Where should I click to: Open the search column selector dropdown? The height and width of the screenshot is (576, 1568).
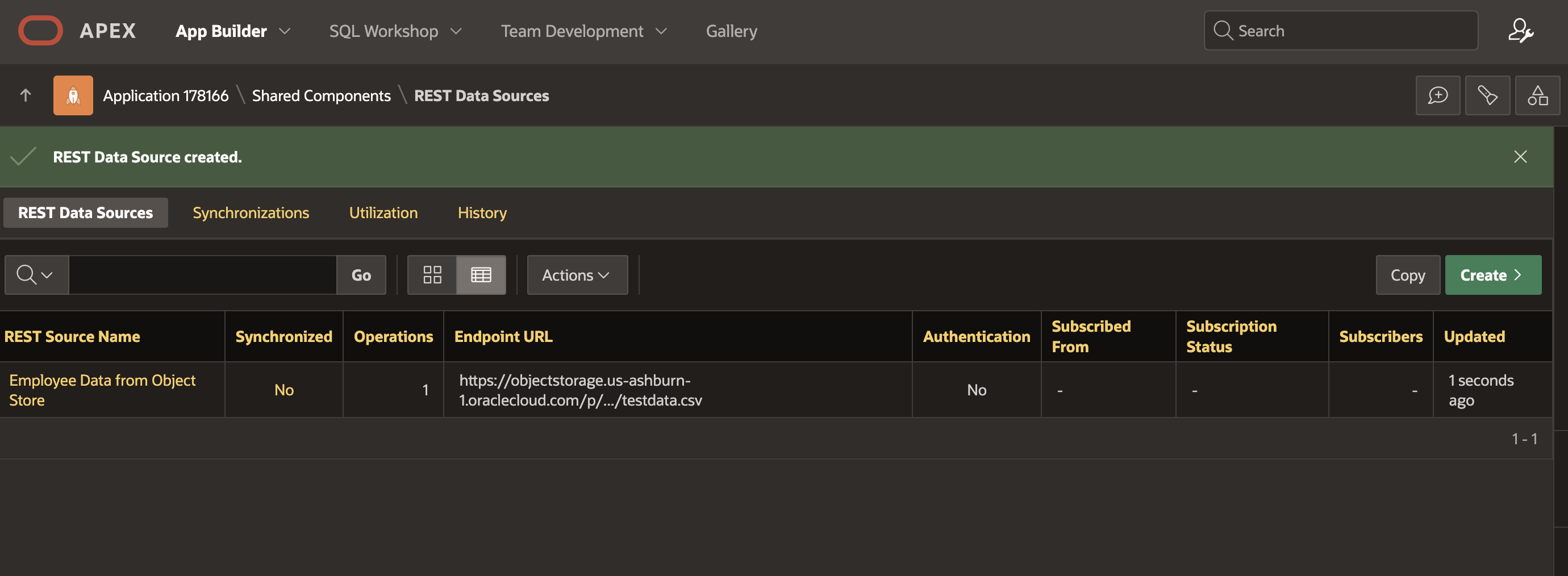tap(36, 275)
